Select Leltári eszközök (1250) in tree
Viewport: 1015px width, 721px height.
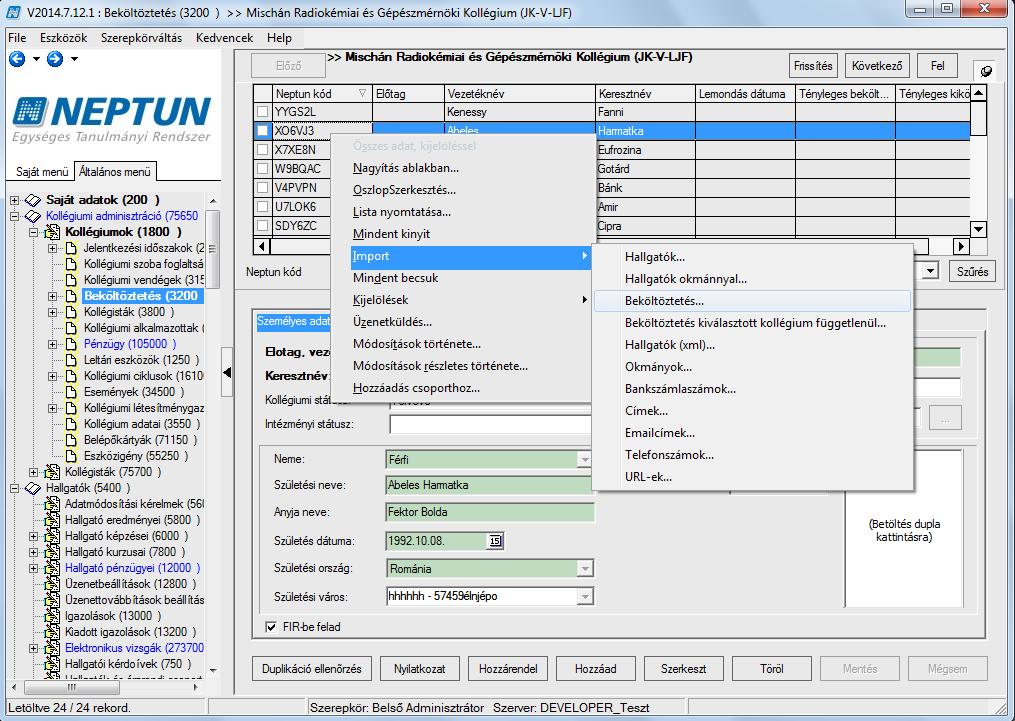pos(141,360)
